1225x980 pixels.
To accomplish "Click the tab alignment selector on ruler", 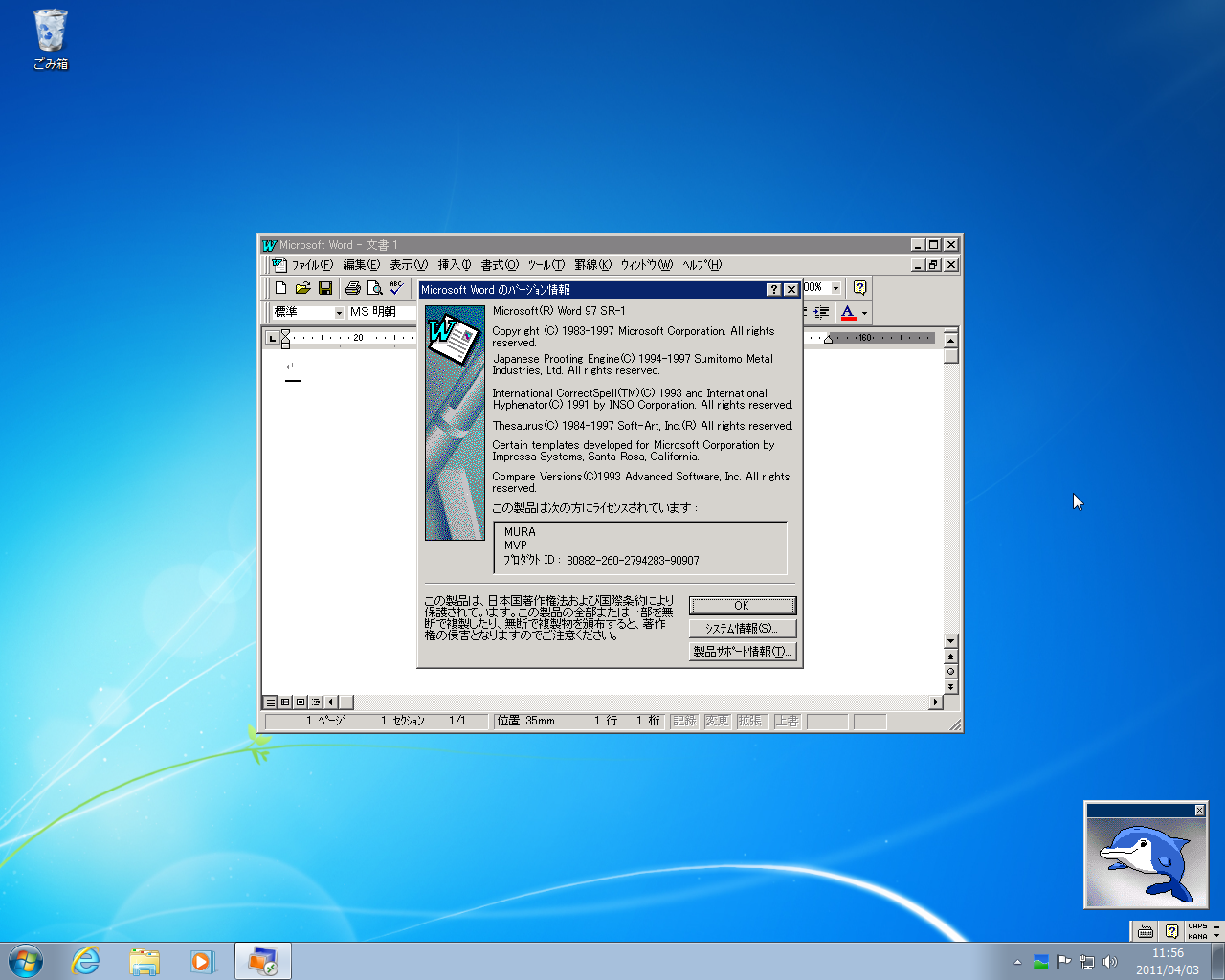I will [273, 338].
